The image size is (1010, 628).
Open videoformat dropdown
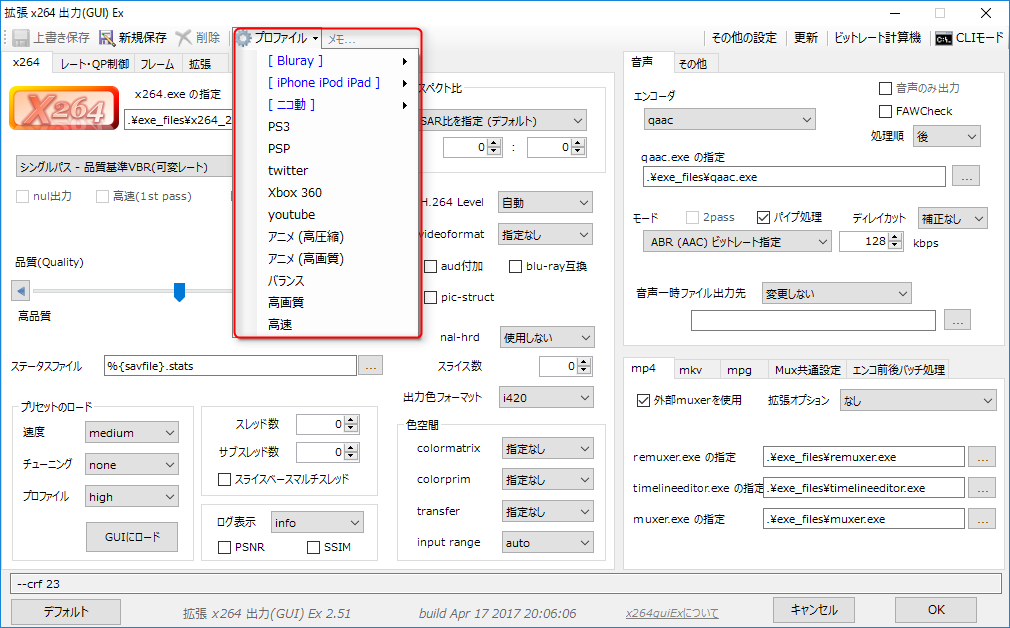(546, 234)
